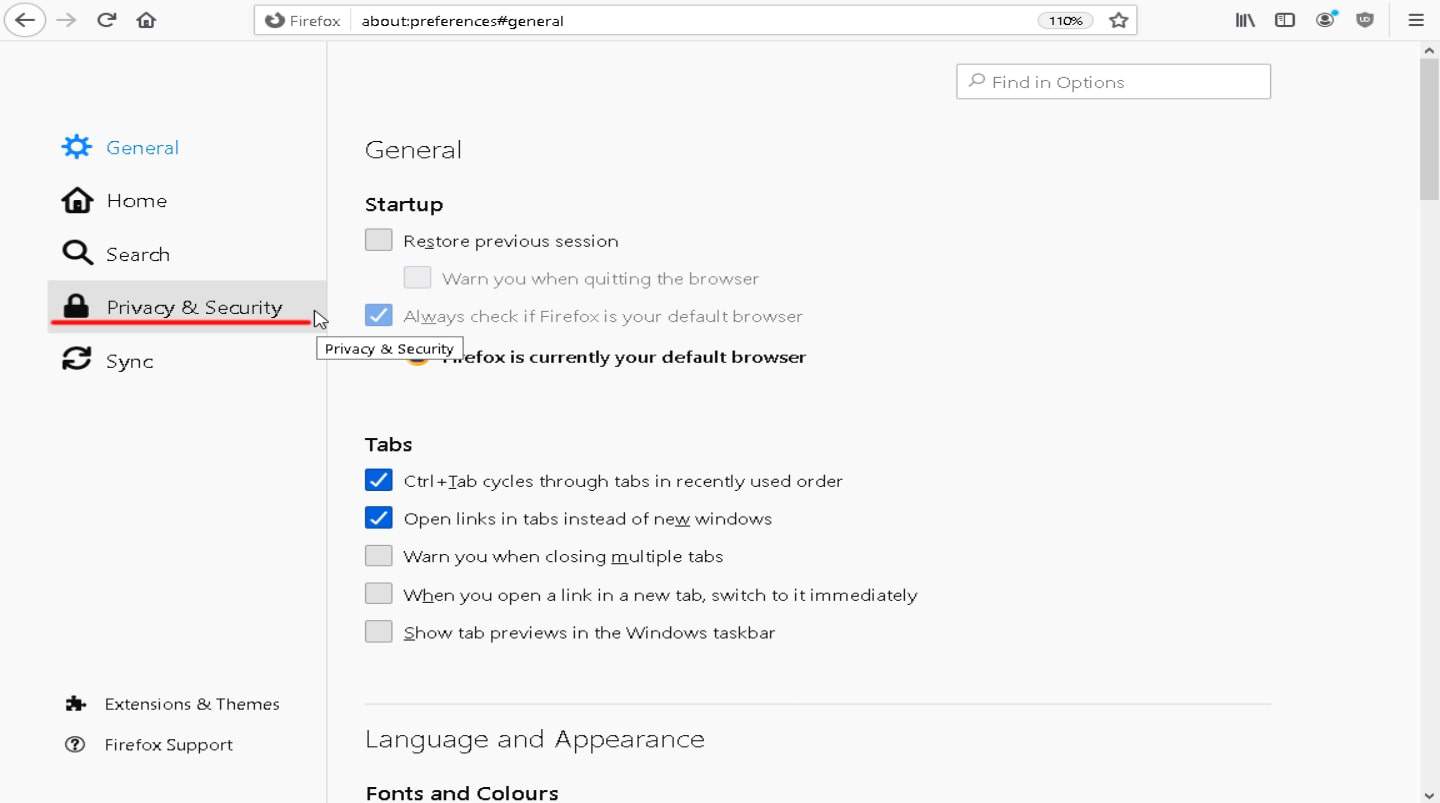Image resolution: width=1440 pixels, height=803 pixels.
Task: Bookmark this page with the star icon
Action: [1118, 20]
